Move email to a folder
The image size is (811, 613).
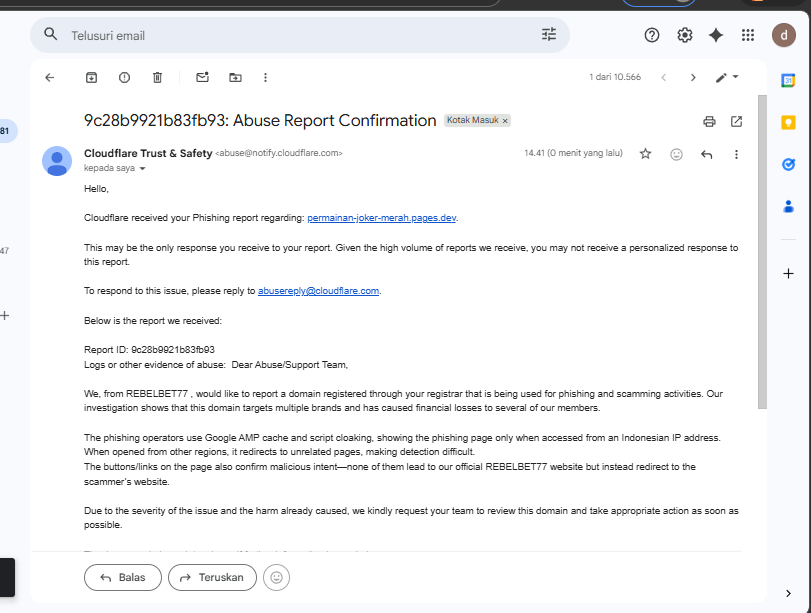tap(235, 78)
